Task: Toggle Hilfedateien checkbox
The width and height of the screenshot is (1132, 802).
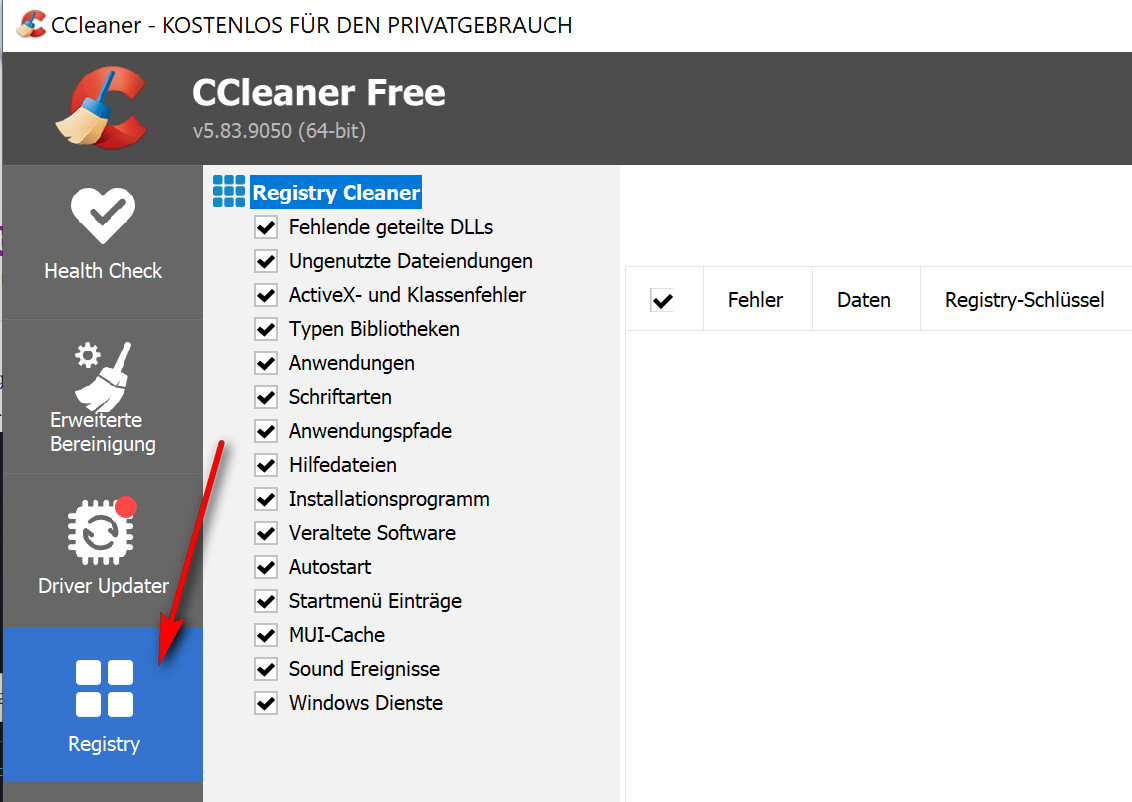Action: coord(266,465)
